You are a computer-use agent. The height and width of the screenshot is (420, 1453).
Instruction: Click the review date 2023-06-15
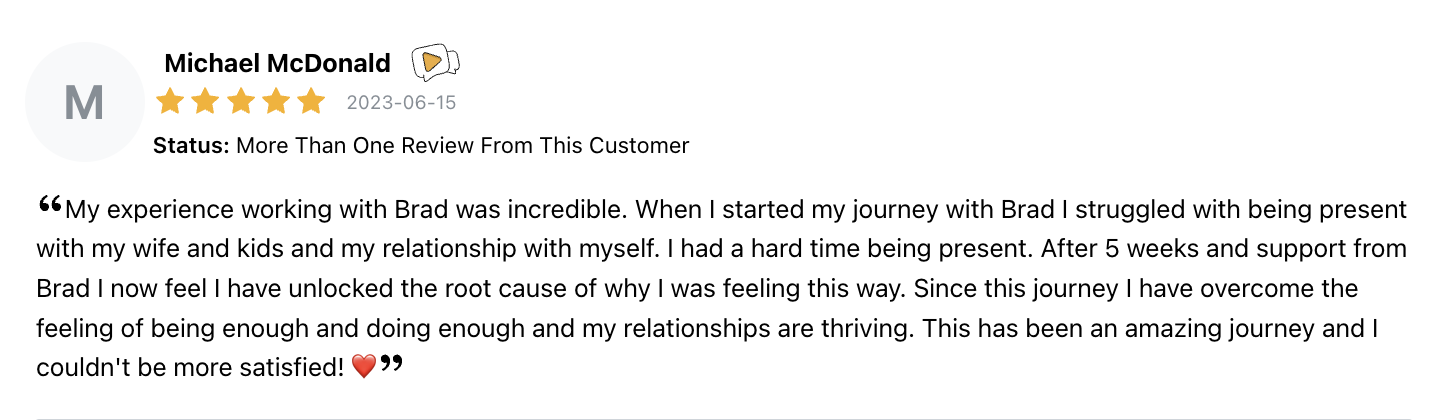click(401, 103)
